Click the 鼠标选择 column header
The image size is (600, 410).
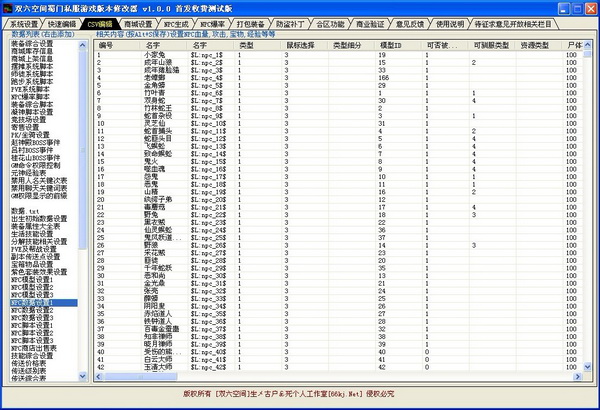click(299, 45)
